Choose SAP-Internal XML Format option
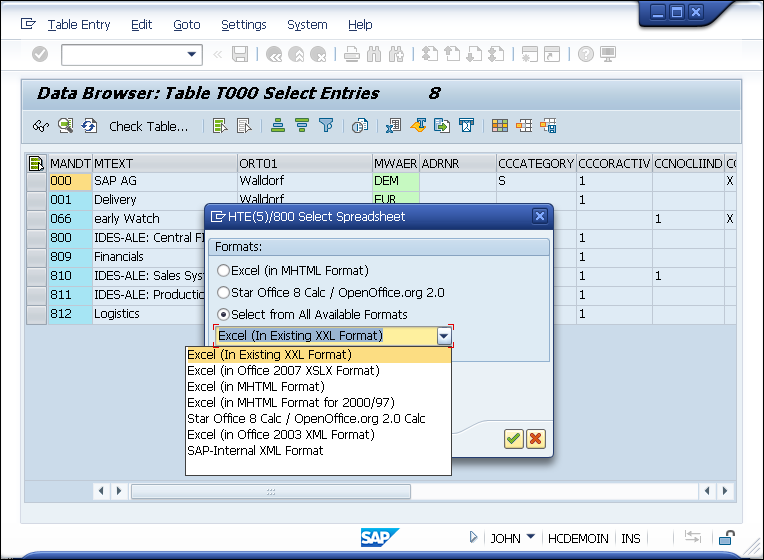Screen dimensions: 764x560 (318, 451)
